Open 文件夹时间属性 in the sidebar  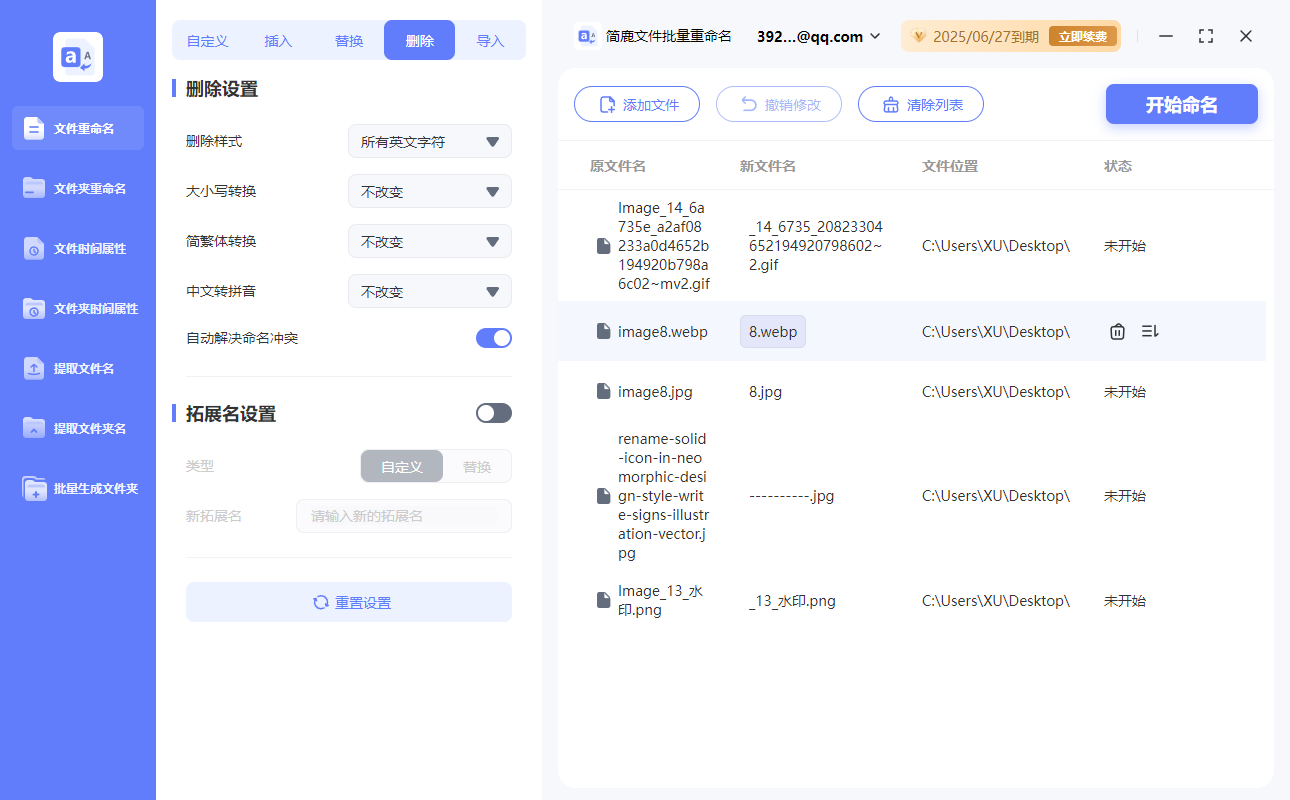coord(35,308)
